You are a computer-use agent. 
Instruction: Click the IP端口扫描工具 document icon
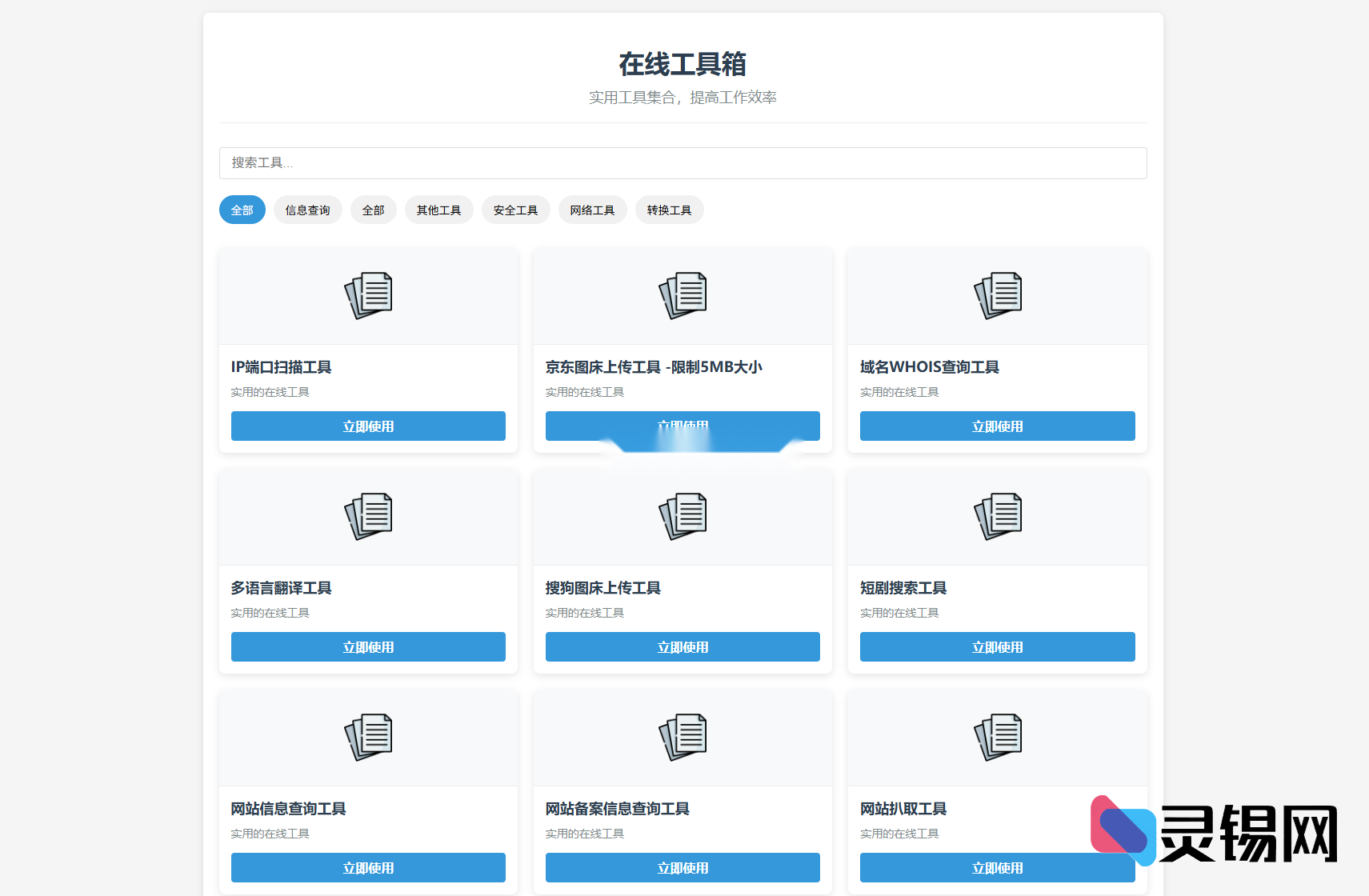pos(367,295)
